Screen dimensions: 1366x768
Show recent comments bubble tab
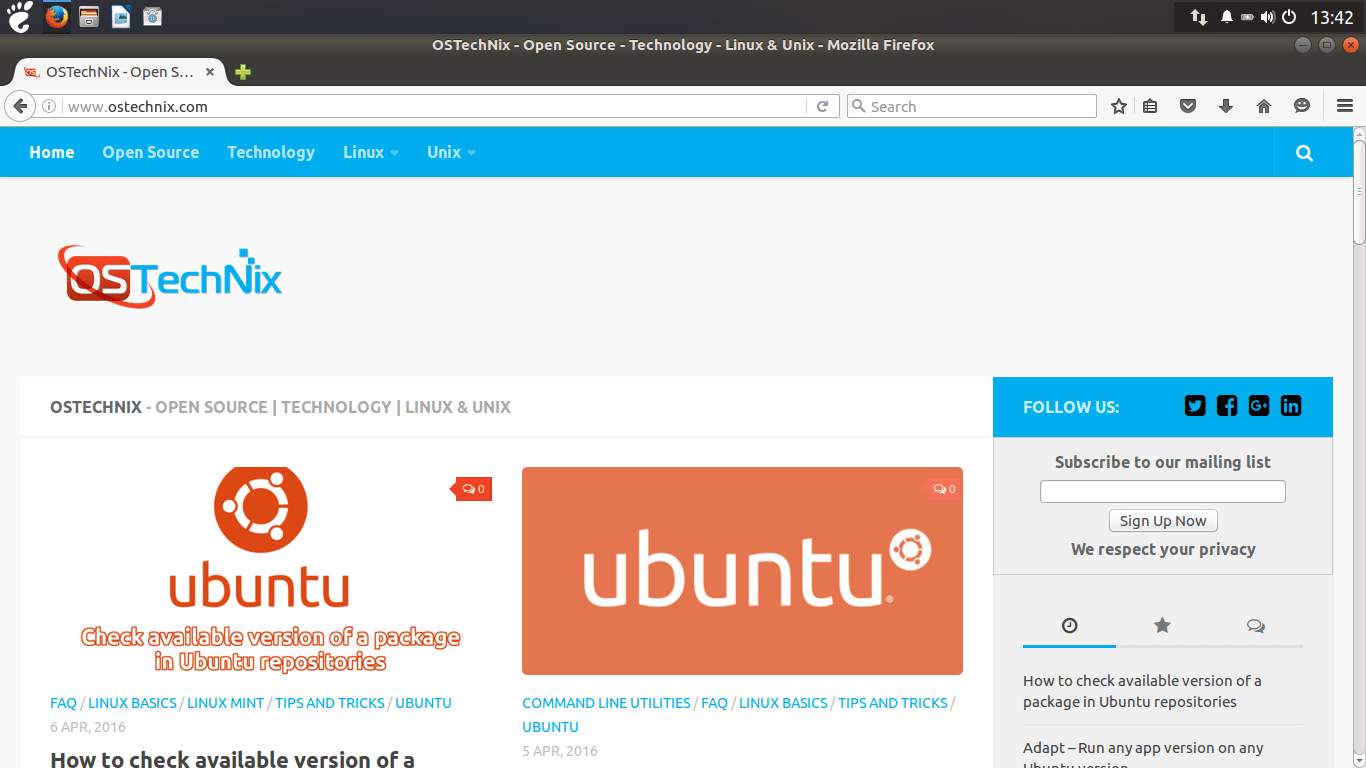pos(1256,626)
